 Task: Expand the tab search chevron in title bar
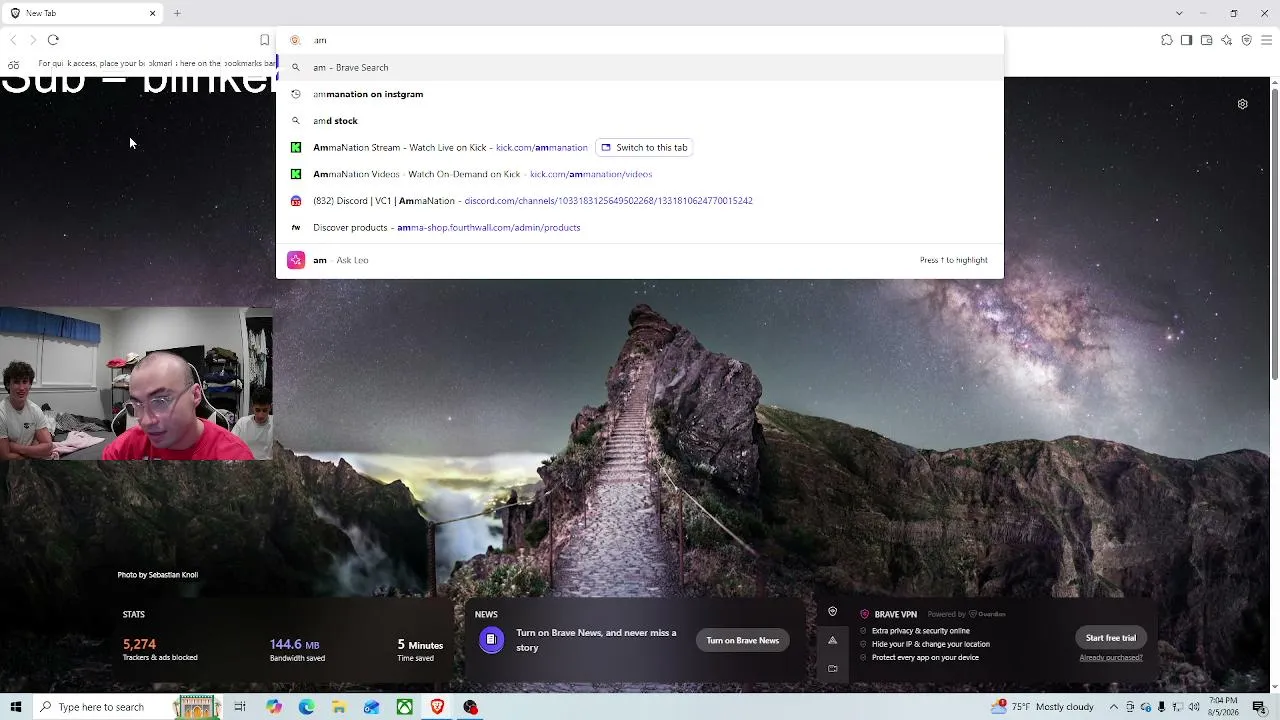pos(1179,13)
